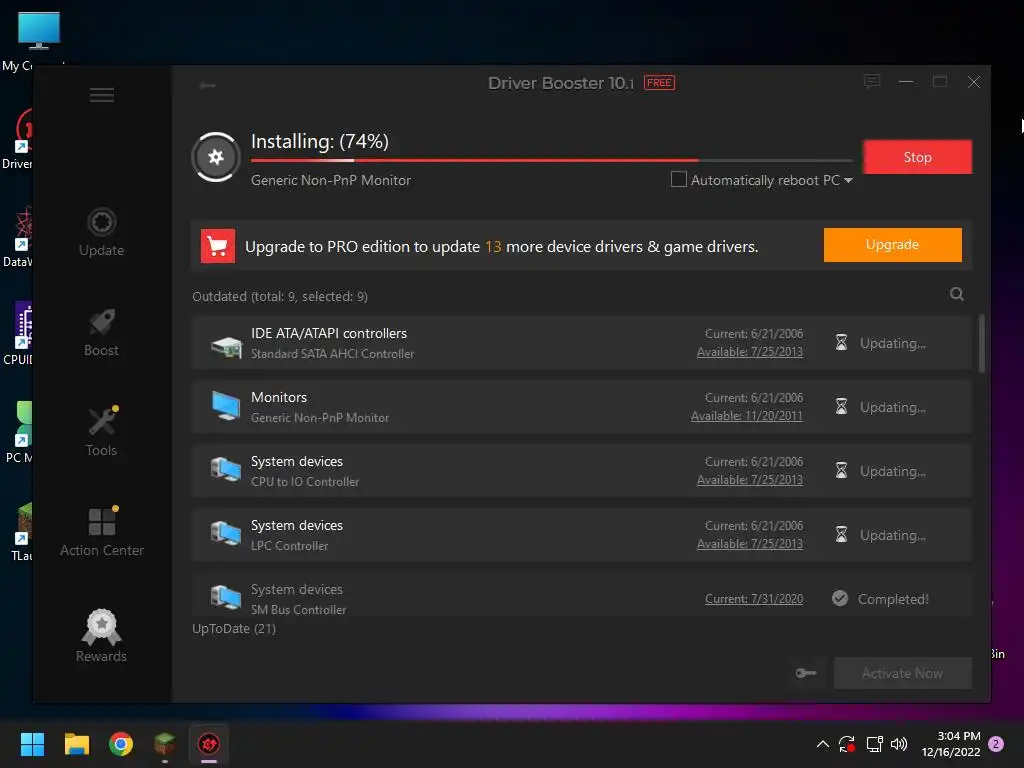Open Available: 7/25/2013 for LPC Controller
The image size is (1024, 768).
click(750, 544)
